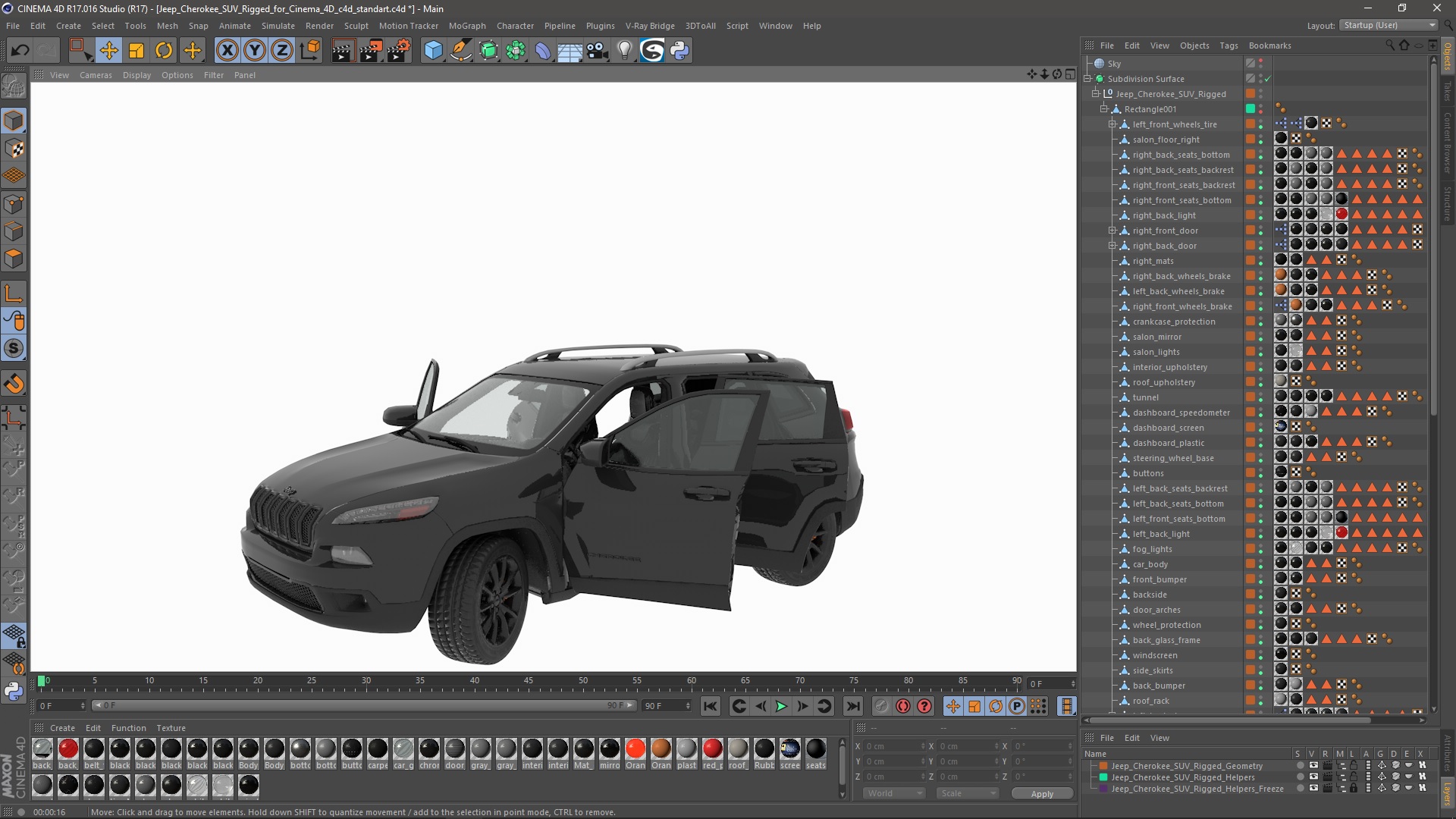Open the MoGraph menu
Viewport: 1456px width, 819px height.
coord(466,26)
